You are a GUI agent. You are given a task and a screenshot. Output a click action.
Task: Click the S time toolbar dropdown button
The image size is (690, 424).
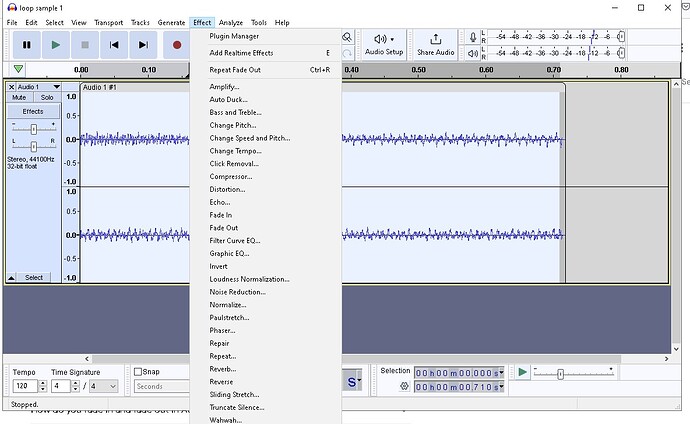(x=352, y=381)
